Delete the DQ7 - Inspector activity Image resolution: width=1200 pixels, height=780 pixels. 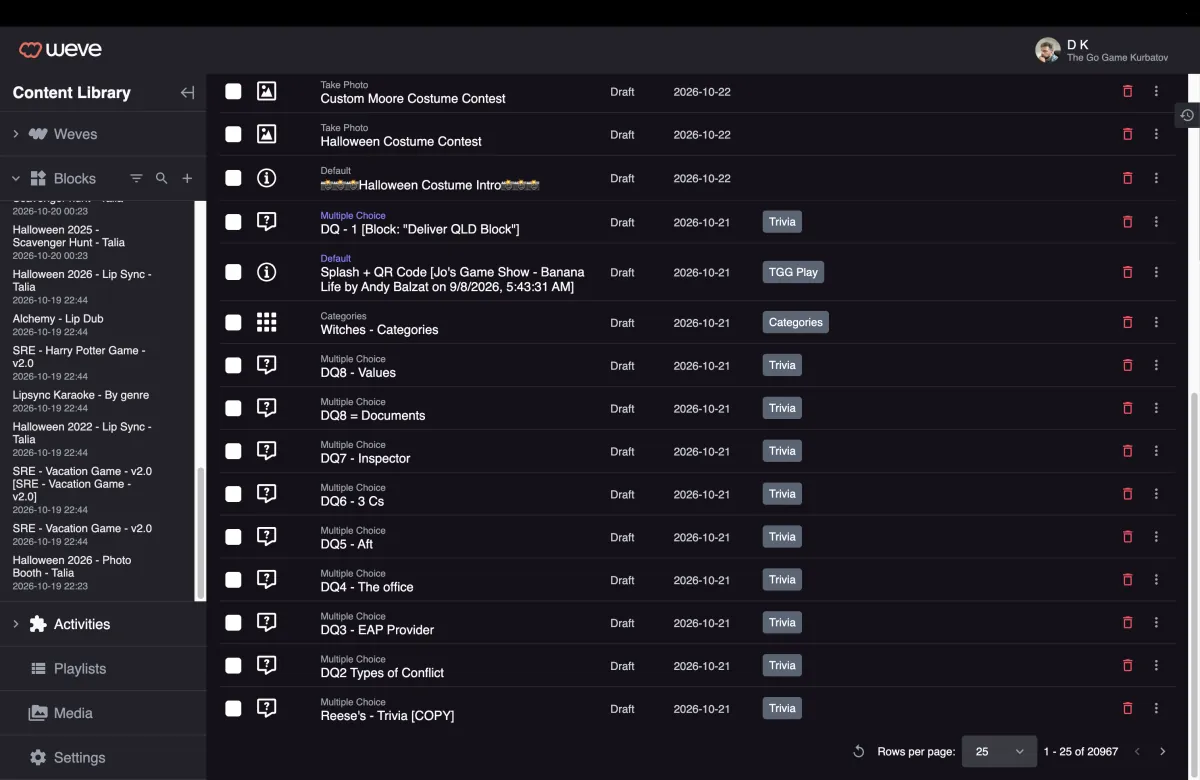click(1128, 451)
